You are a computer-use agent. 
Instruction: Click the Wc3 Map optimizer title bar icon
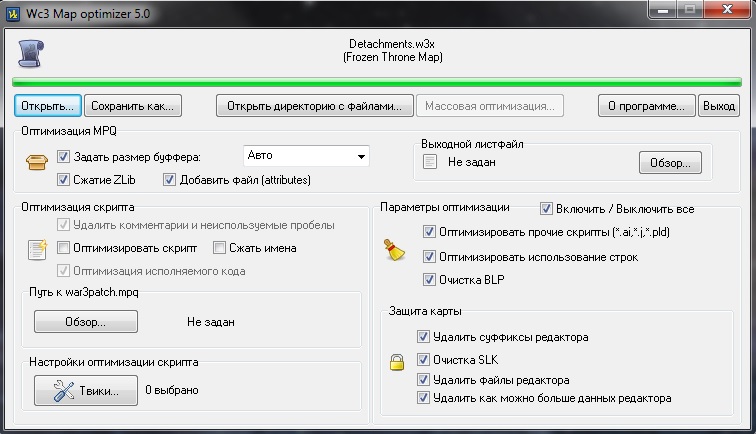13,14
